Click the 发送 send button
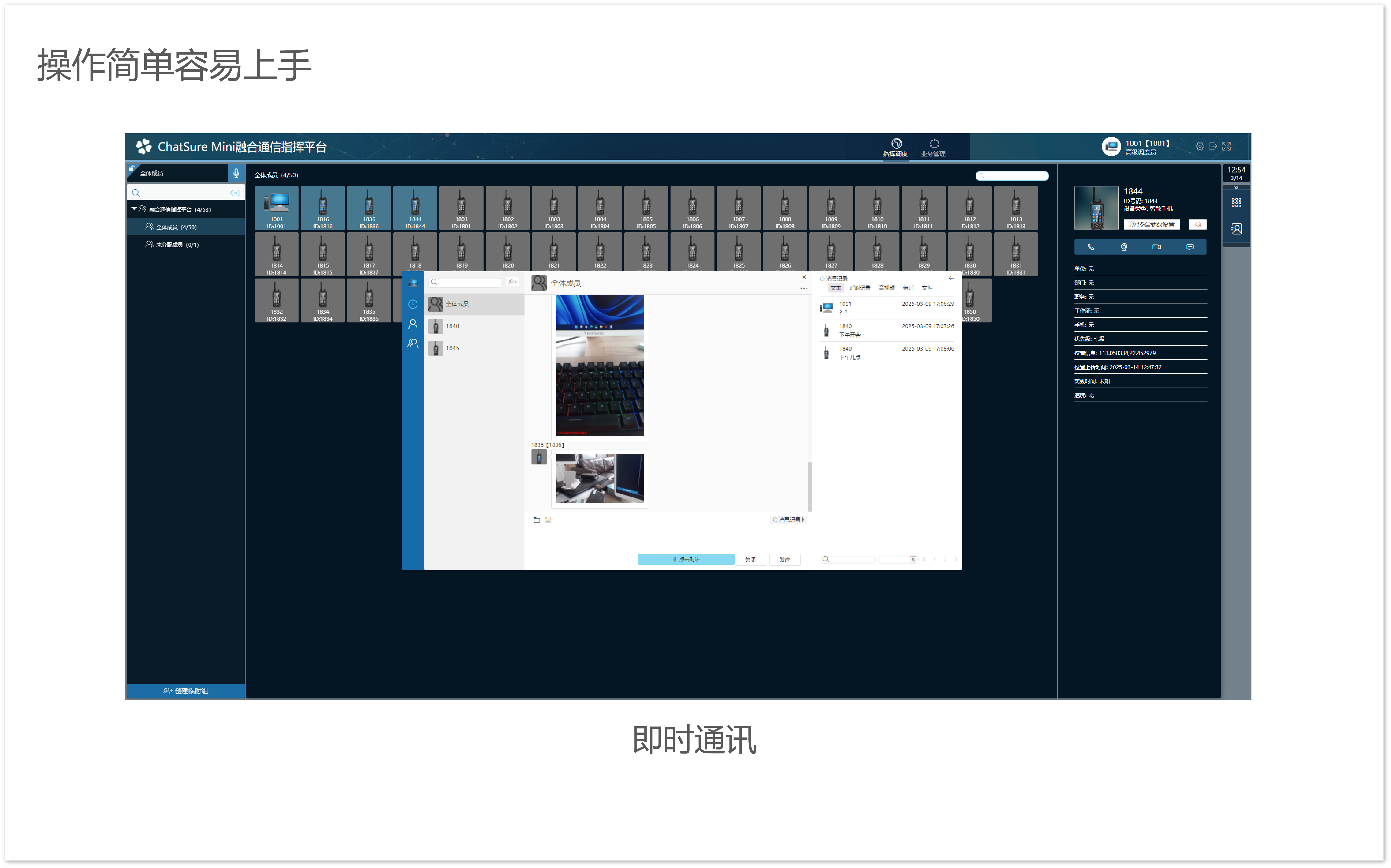Viewport: 1391px width, 868px height. tap(786, 560)
